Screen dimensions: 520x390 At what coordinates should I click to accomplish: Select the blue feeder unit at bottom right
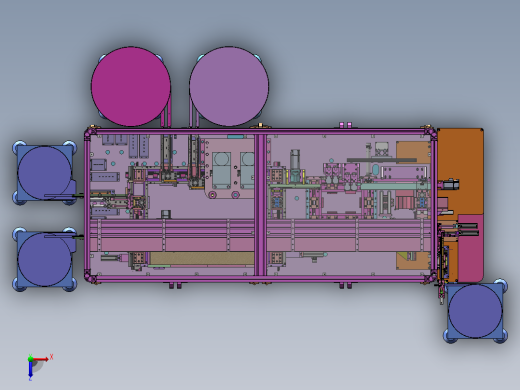tap(475, 311)
